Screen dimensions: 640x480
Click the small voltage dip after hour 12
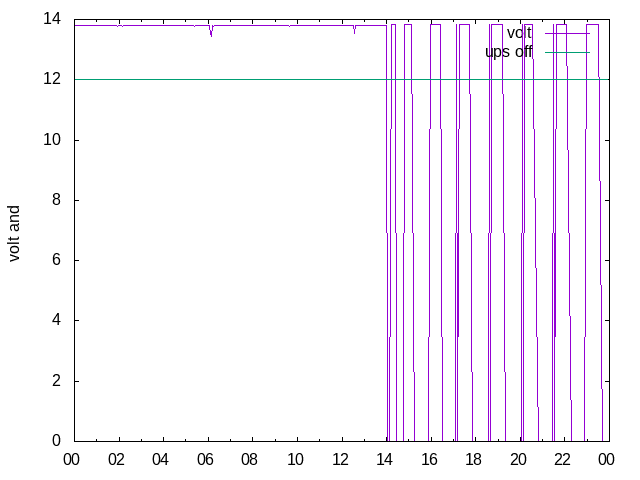coord(354,29)
